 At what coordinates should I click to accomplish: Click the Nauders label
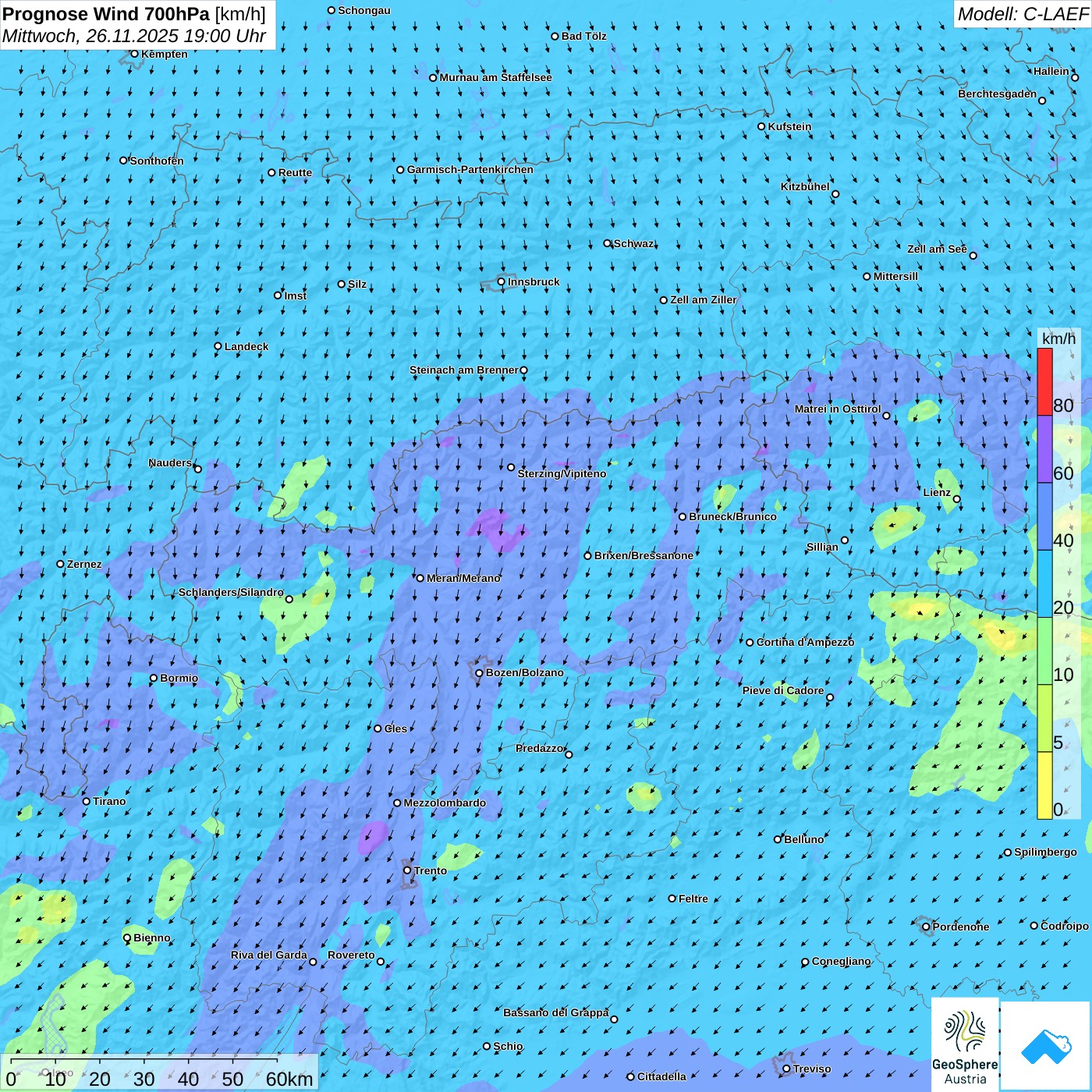tap(170, 463)
